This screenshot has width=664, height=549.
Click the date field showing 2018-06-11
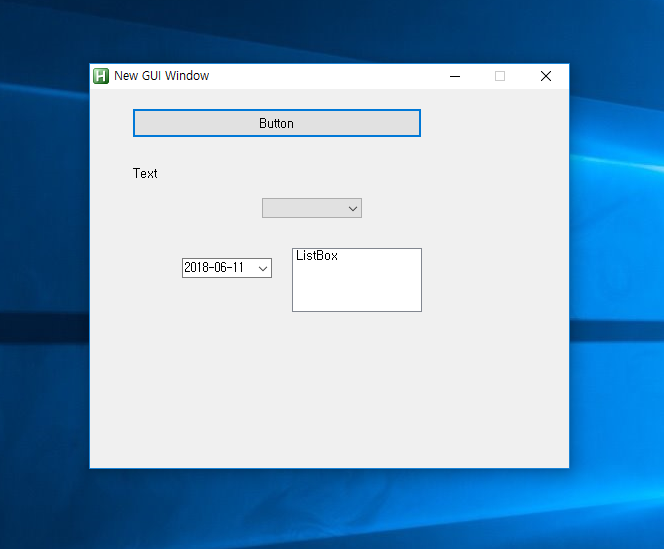click(x=227, y=268)
